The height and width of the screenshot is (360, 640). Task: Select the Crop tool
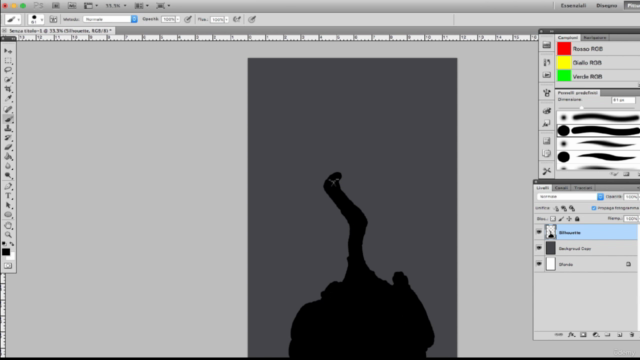[8, 89]
